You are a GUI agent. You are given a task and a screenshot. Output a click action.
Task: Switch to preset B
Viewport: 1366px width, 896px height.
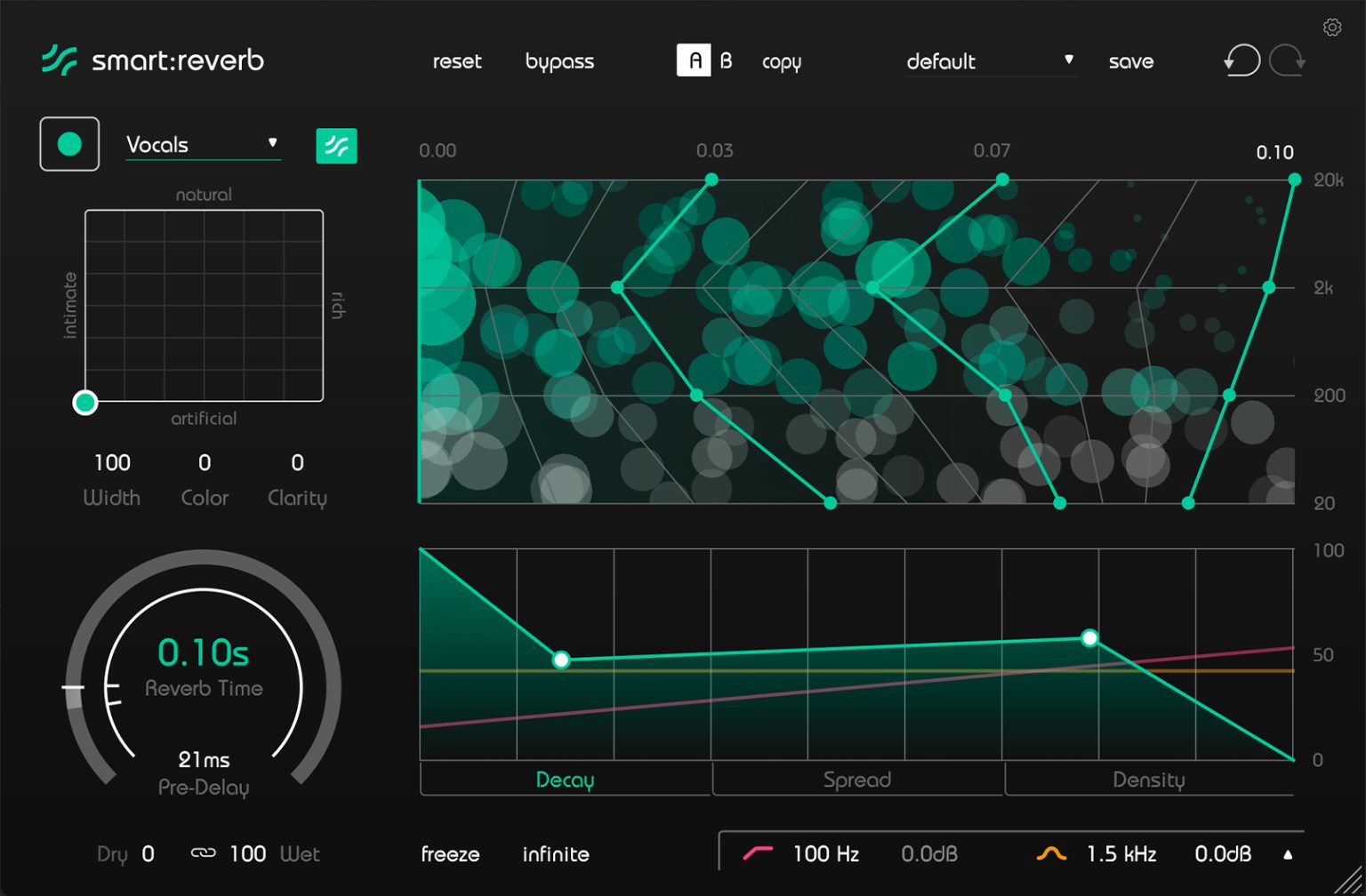point(726,61)
